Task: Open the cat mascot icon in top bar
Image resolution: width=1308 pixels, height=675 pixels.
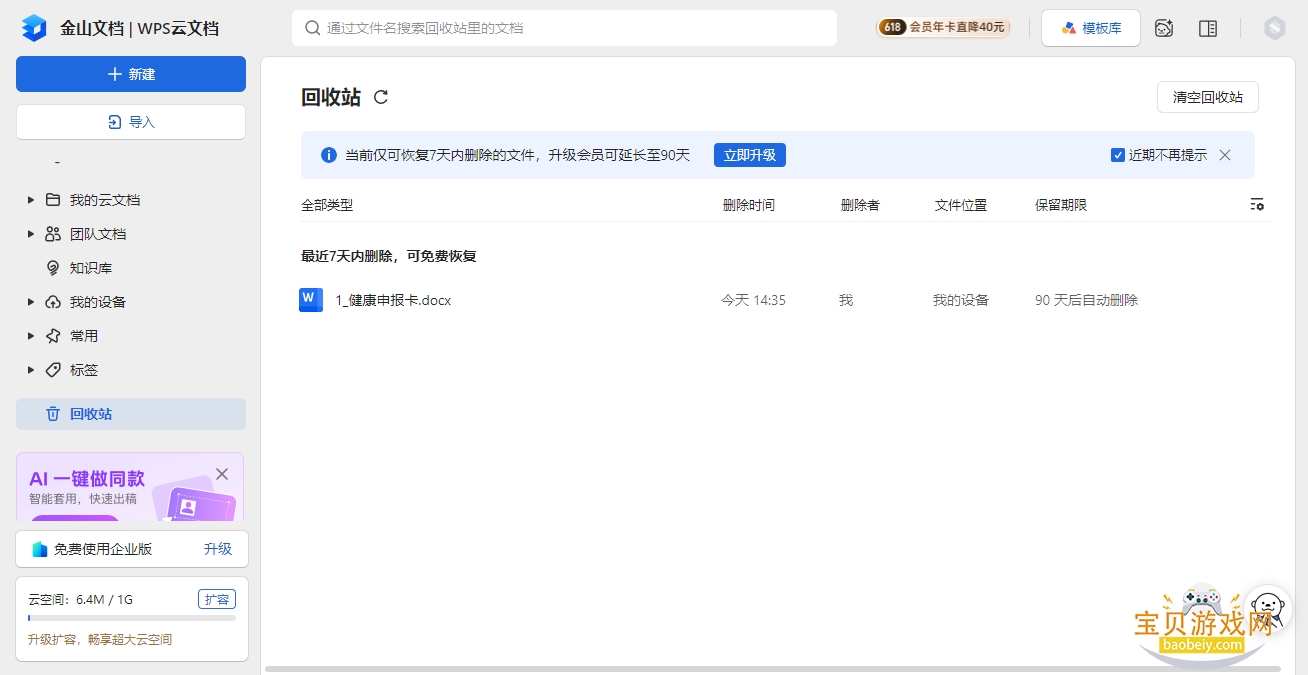Action: [x=1164, y=28]
